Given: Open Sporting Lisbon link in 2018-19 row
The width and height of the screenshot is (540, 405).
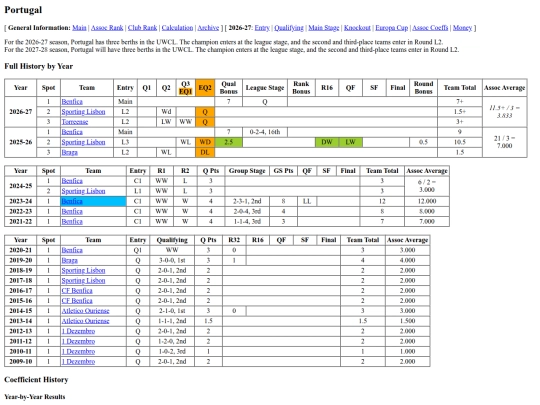Looking at the screenshot, I should pos(83,270).
